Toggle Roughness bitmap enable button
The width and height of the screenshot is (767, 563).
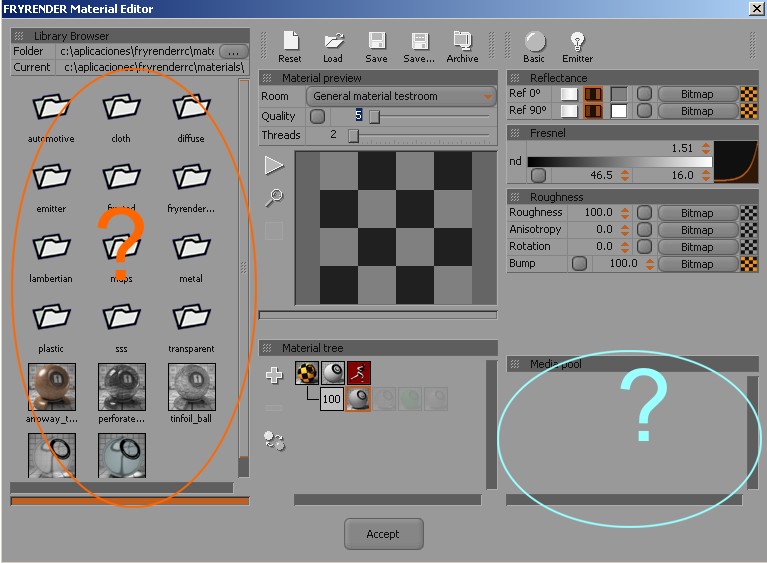(x=644, y=213)
